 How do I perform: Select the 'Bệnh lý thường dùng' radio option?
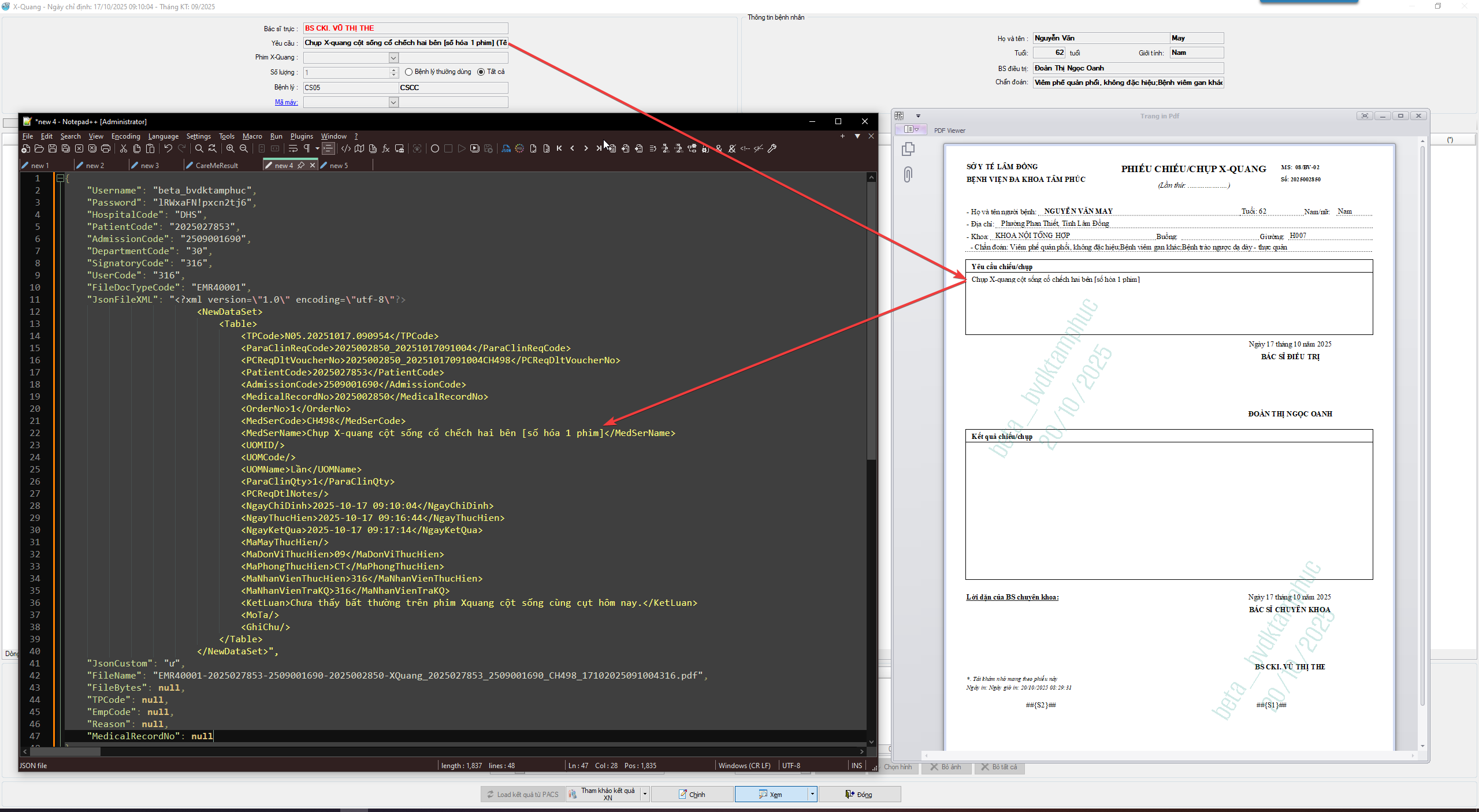coord(409,72)
